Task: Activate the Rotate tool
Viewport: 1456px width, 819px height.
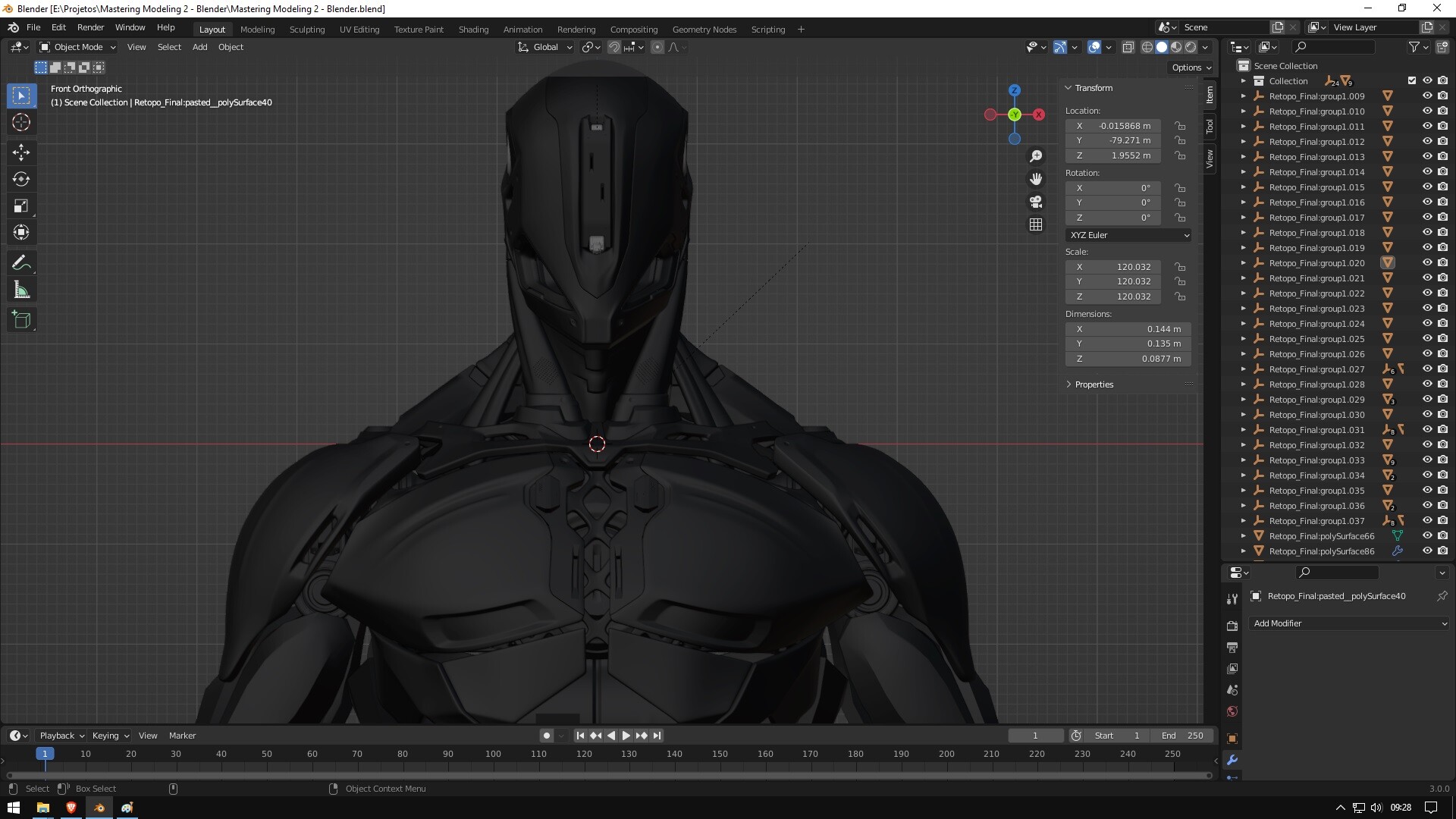Action: (x=21, y=179)
